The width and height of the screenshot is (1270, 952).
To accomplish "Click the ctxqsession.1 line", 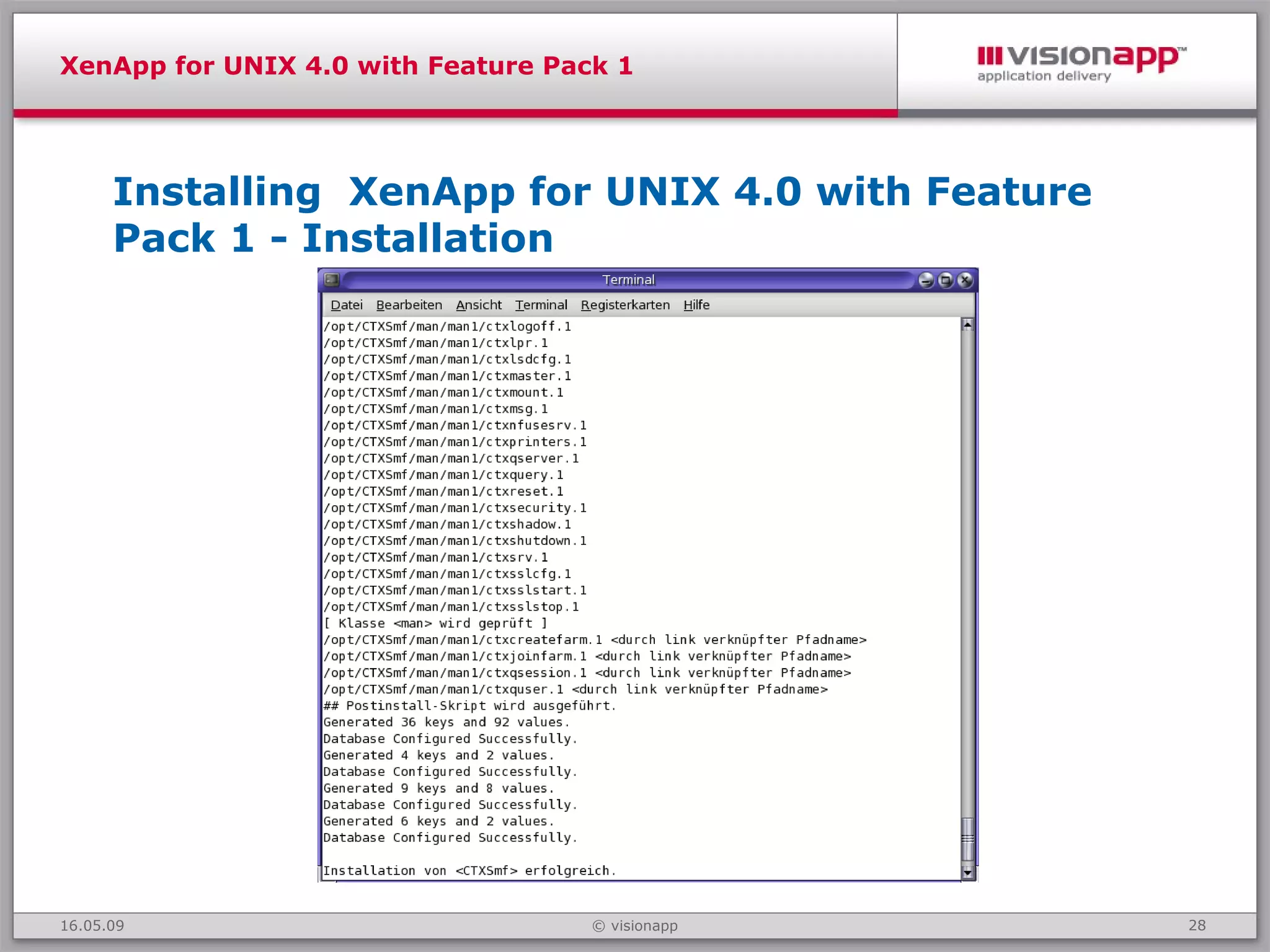I will (587, 673).
